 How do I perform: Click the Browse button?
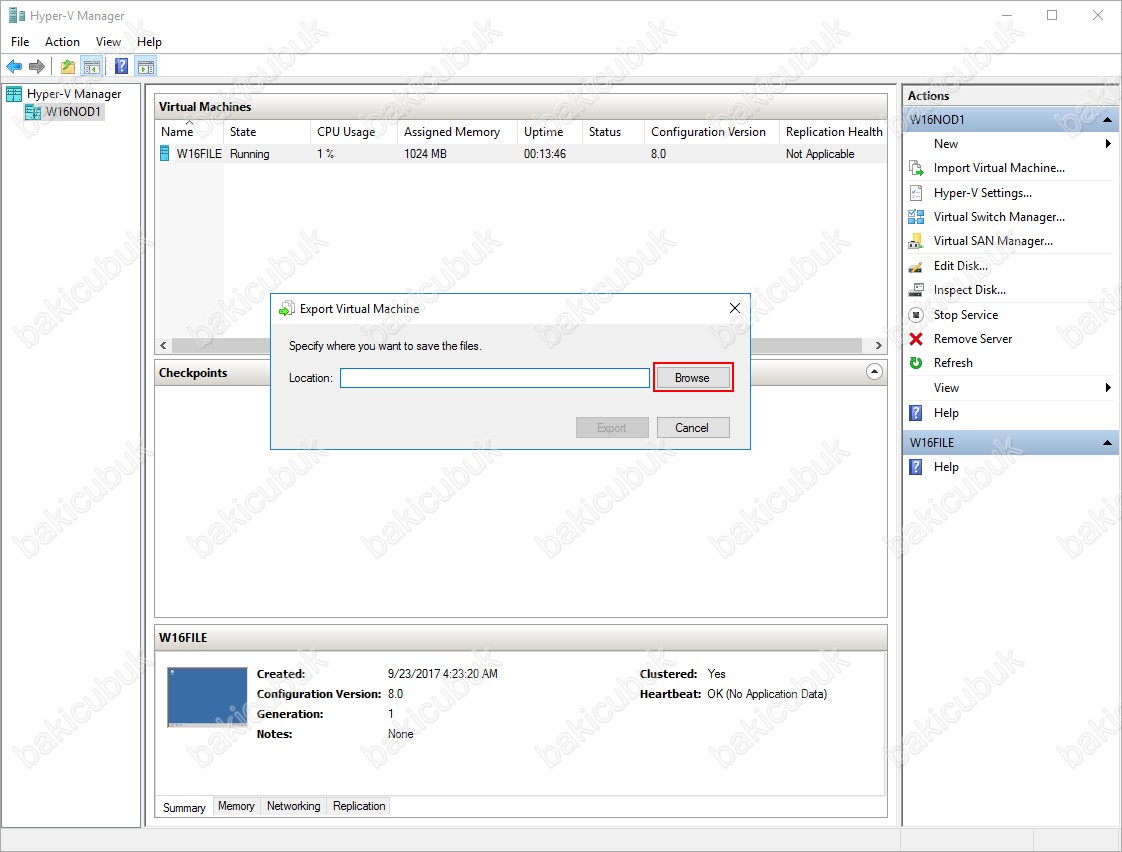692,378
